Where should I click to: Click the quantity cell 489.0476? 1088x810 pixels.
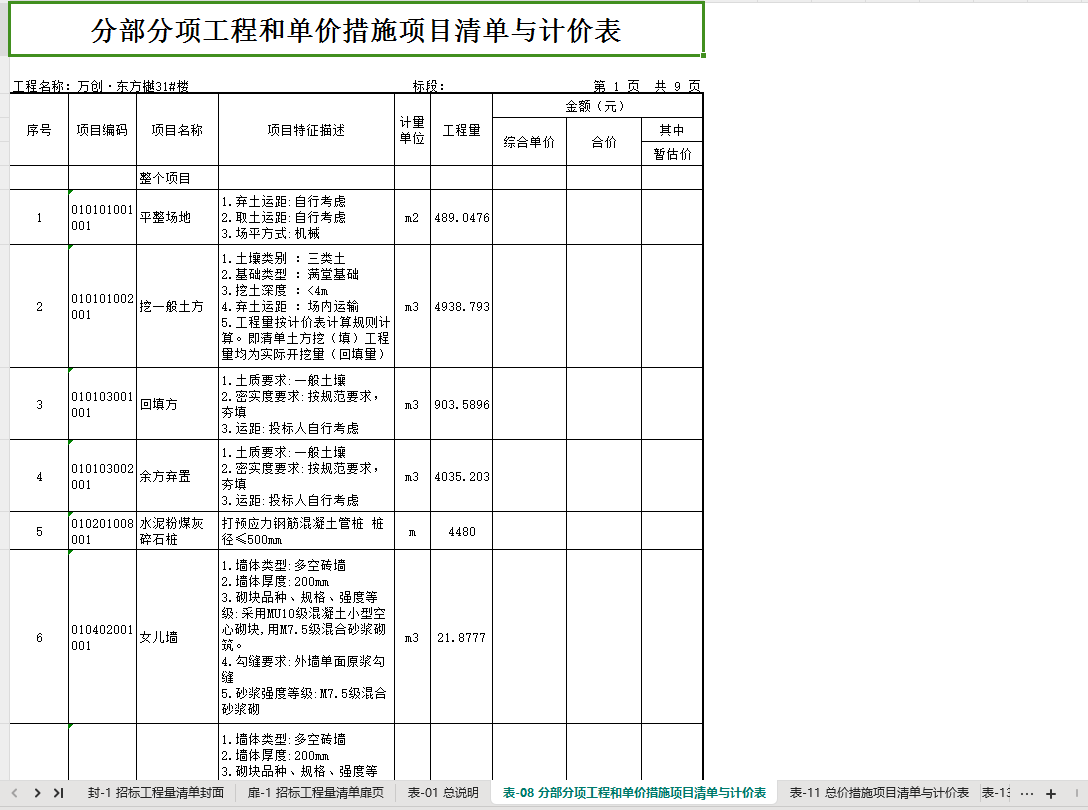(461, 217)
